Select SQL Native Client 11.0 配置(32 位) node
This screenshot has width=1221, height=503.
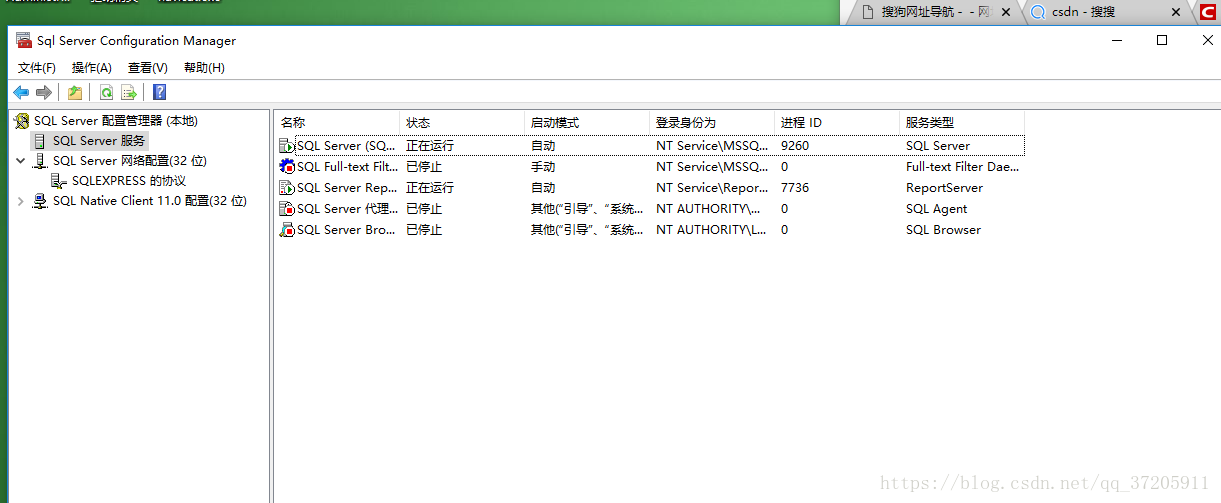(x=149, y=201)
